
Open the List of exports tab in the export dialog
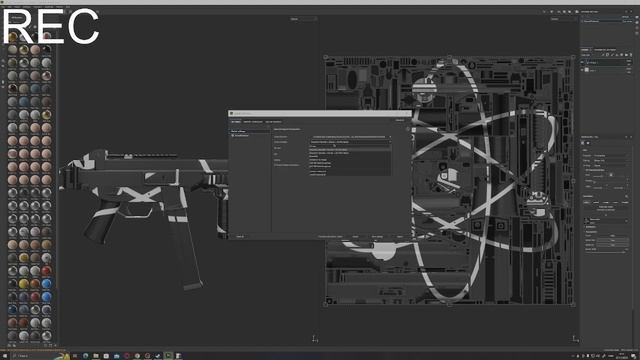pyautogui.click(x=273, y=122)
